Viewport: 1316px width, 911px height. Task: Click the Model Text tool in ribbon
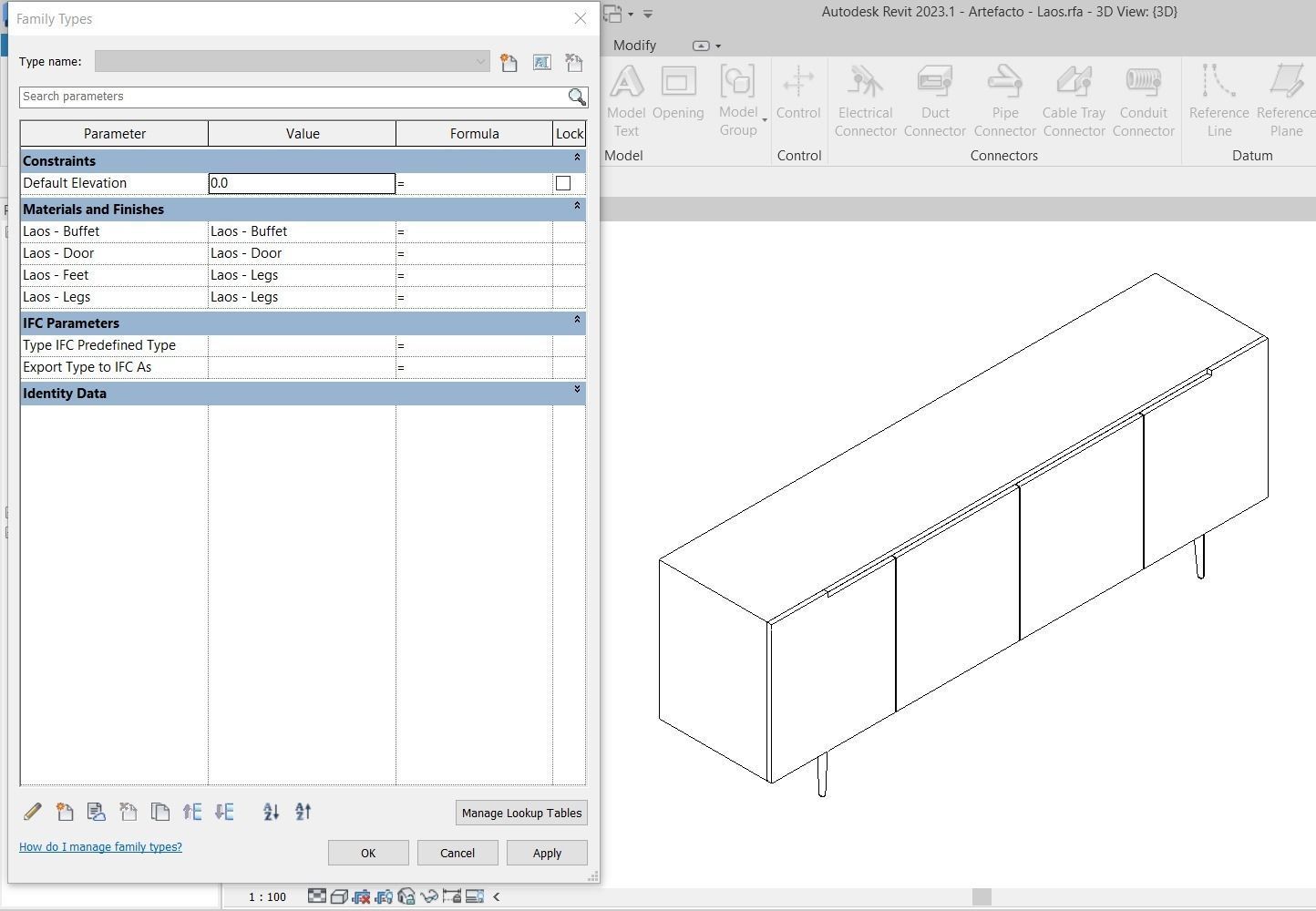pyautogui.click(x=626, y=100)
